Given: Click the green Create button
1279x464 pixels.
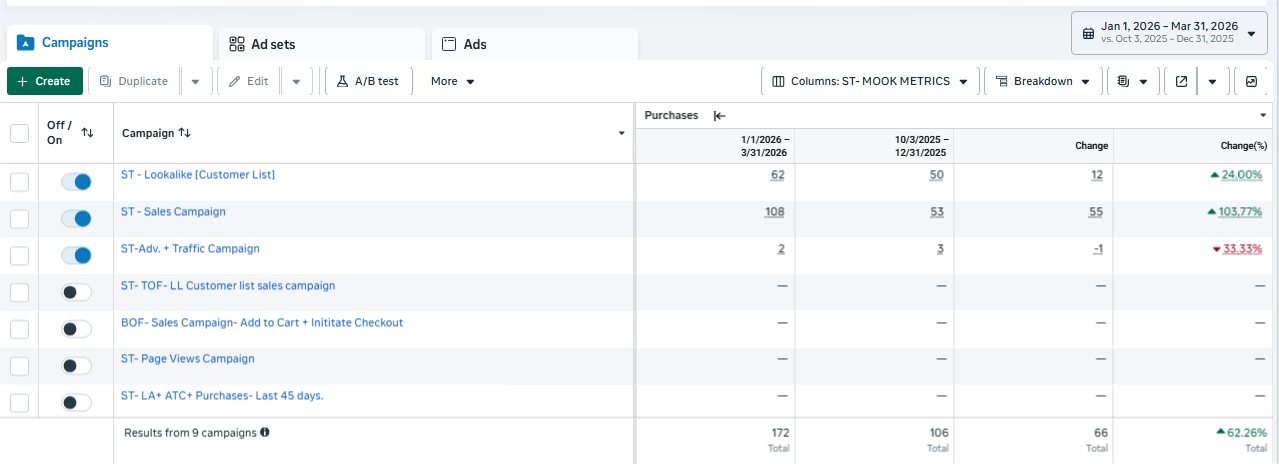Looking at the screenshot, I should (x=45, y=81).
